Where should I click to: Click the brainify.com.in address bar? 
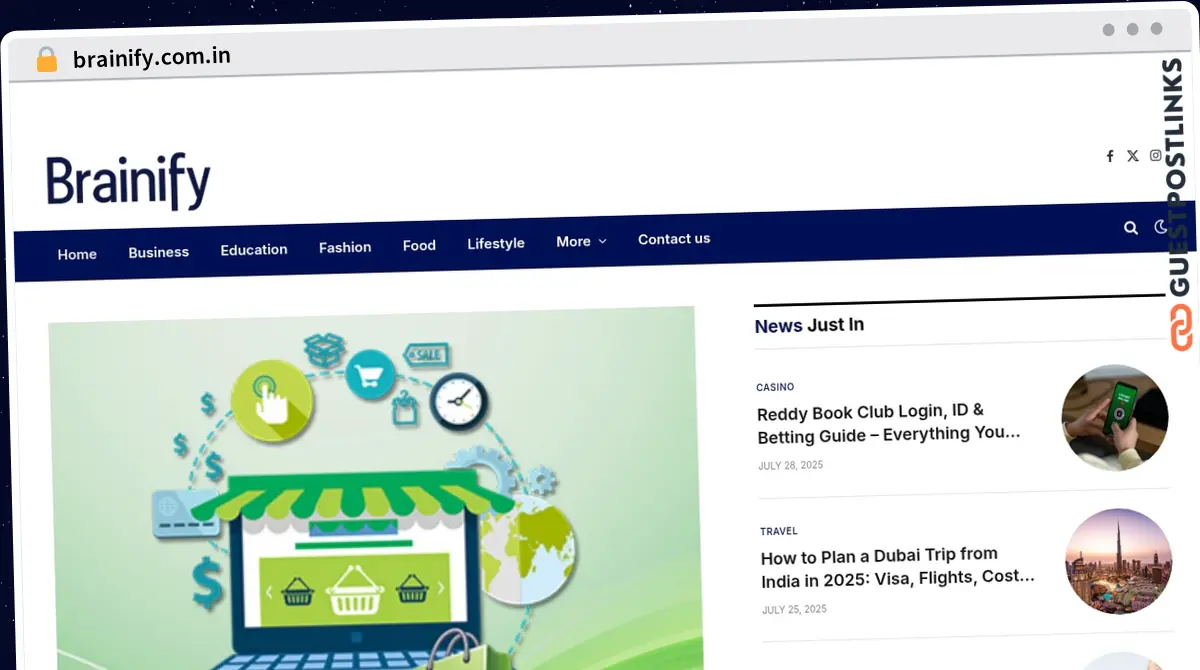[x=151, y=57]
